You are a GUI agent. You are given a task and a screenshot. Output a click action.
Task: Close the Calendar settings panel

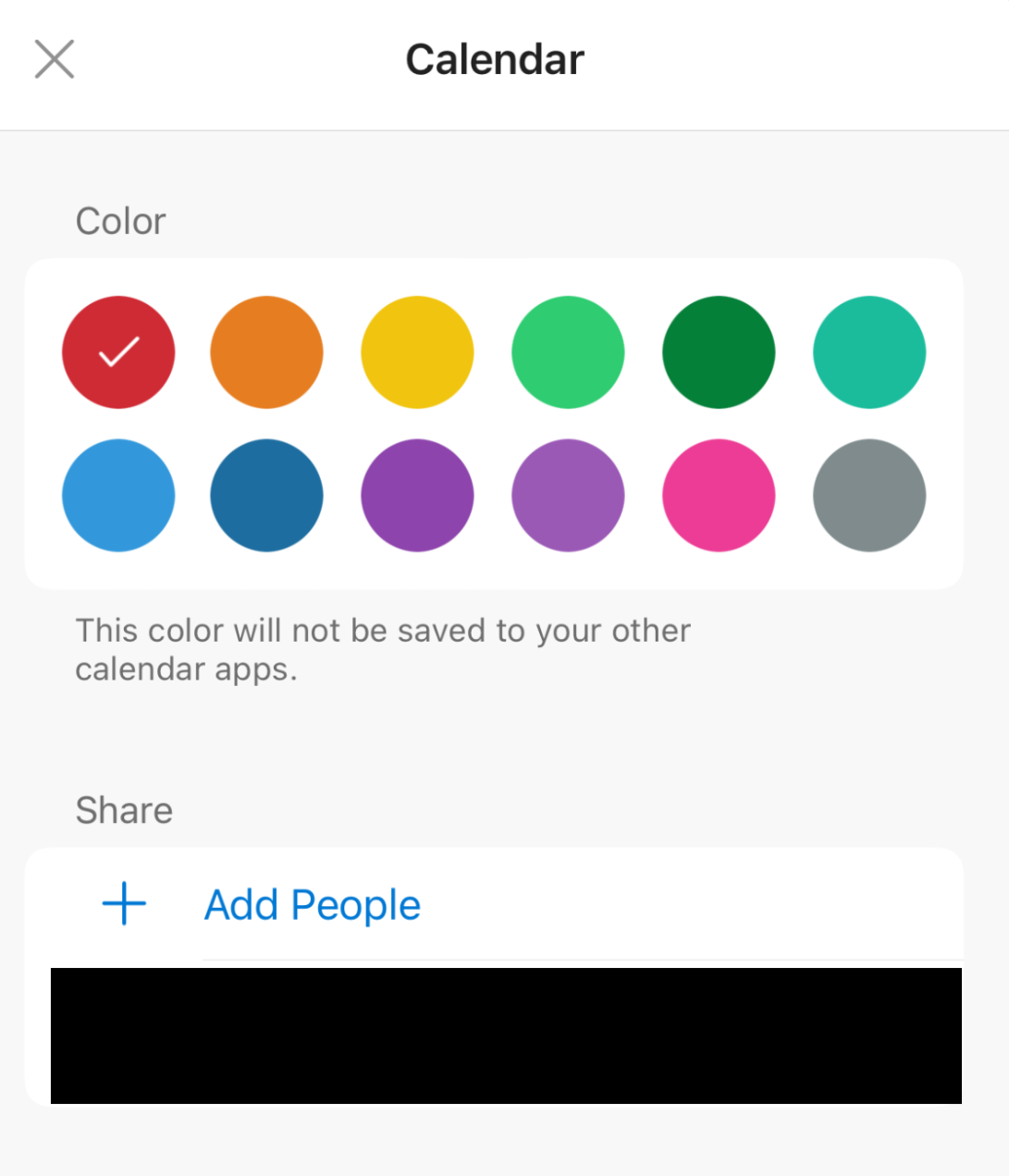pos(55,59)
